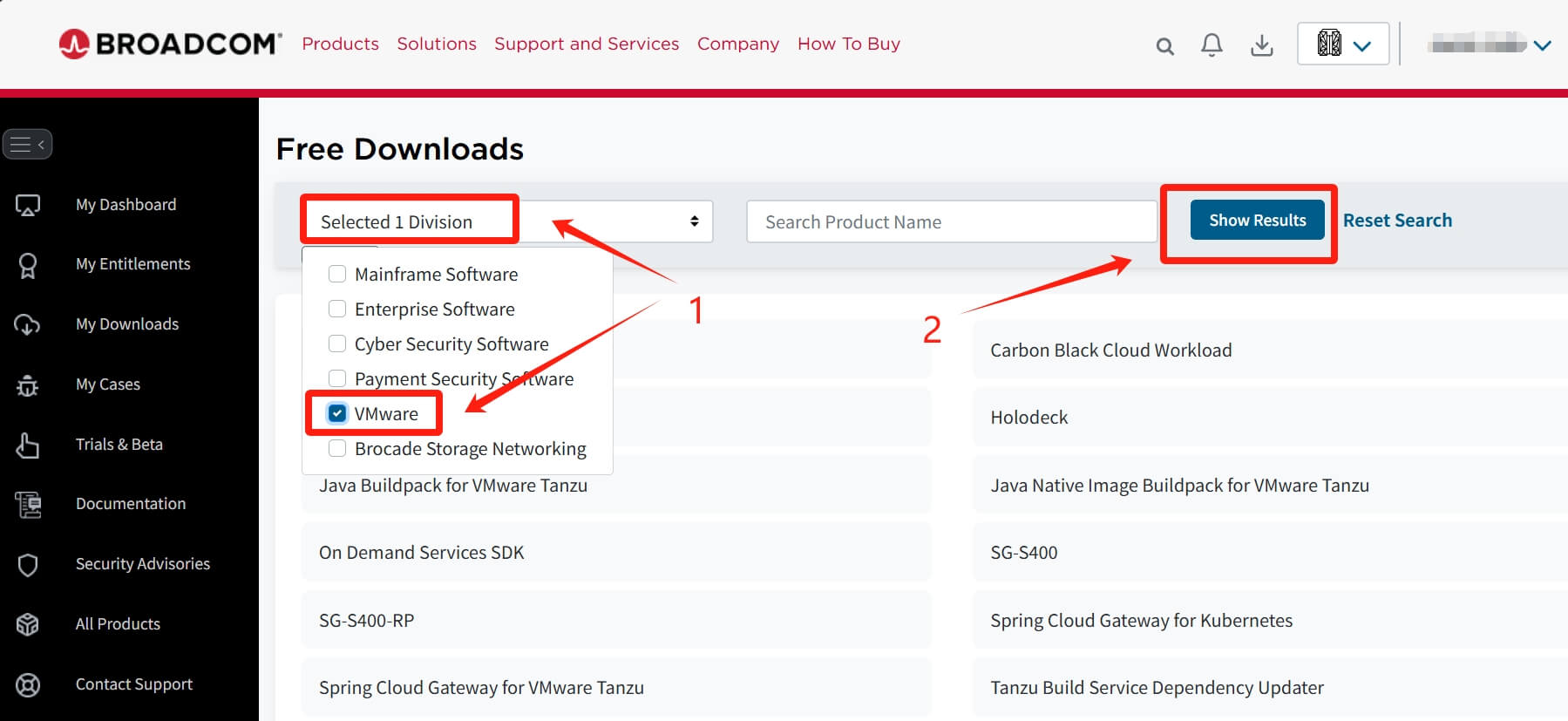This screenshot has height=721, width=1568.
Task: Click the My Dashboard monitor icon
Action: (28, 205)
